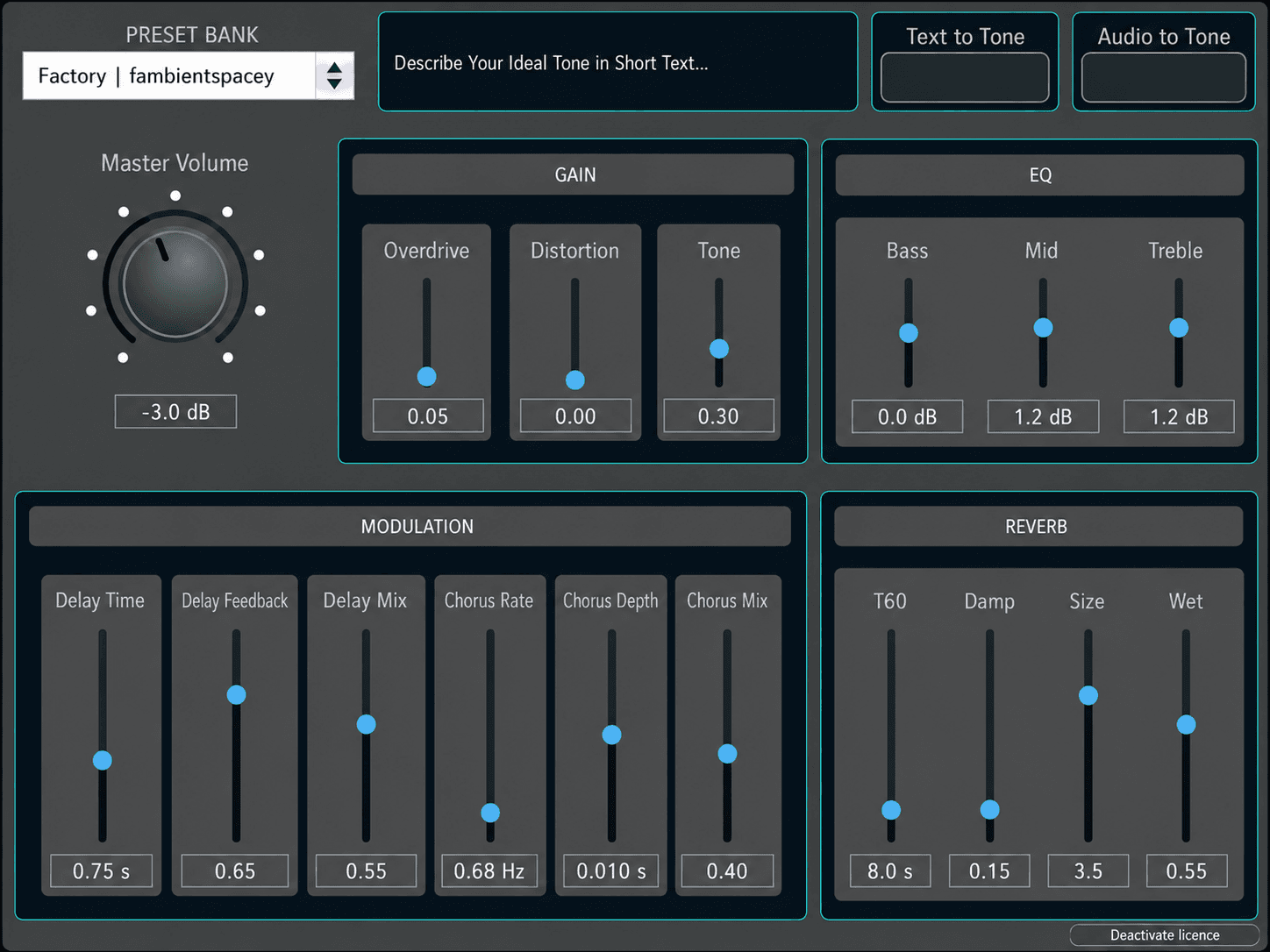Click the MODULATION section header
This screenshot has width=1270, height=952.
[410, 526]
